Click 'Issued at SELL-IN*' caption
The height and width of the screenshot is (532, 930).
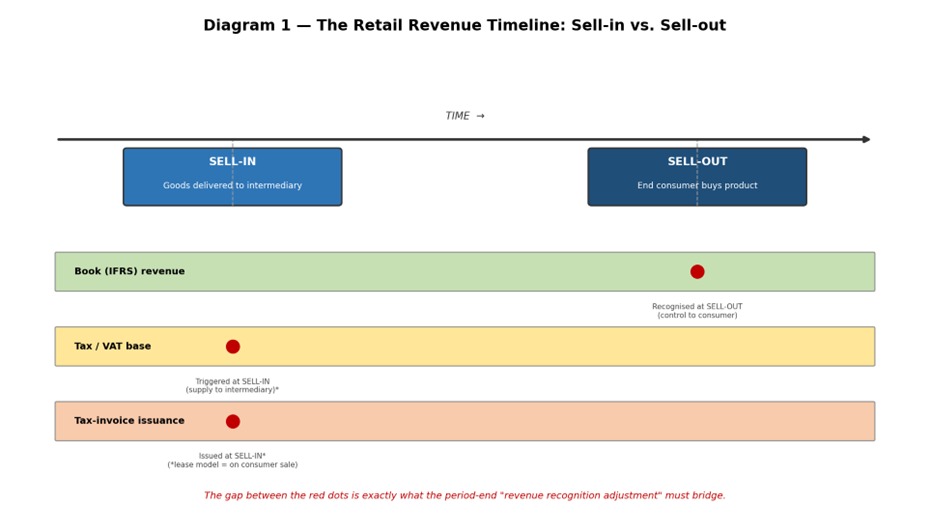[232, 456]
